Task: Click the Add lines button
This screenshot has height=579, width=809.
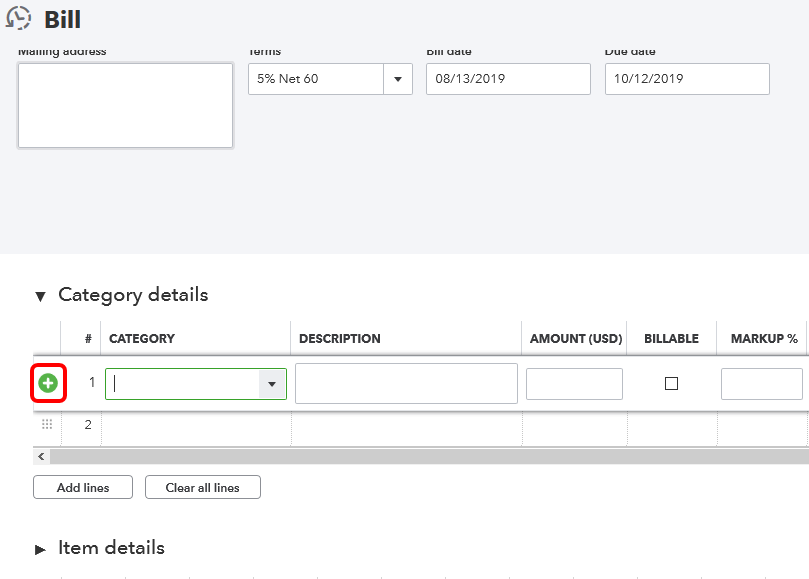Action: [x=82, y=488]
